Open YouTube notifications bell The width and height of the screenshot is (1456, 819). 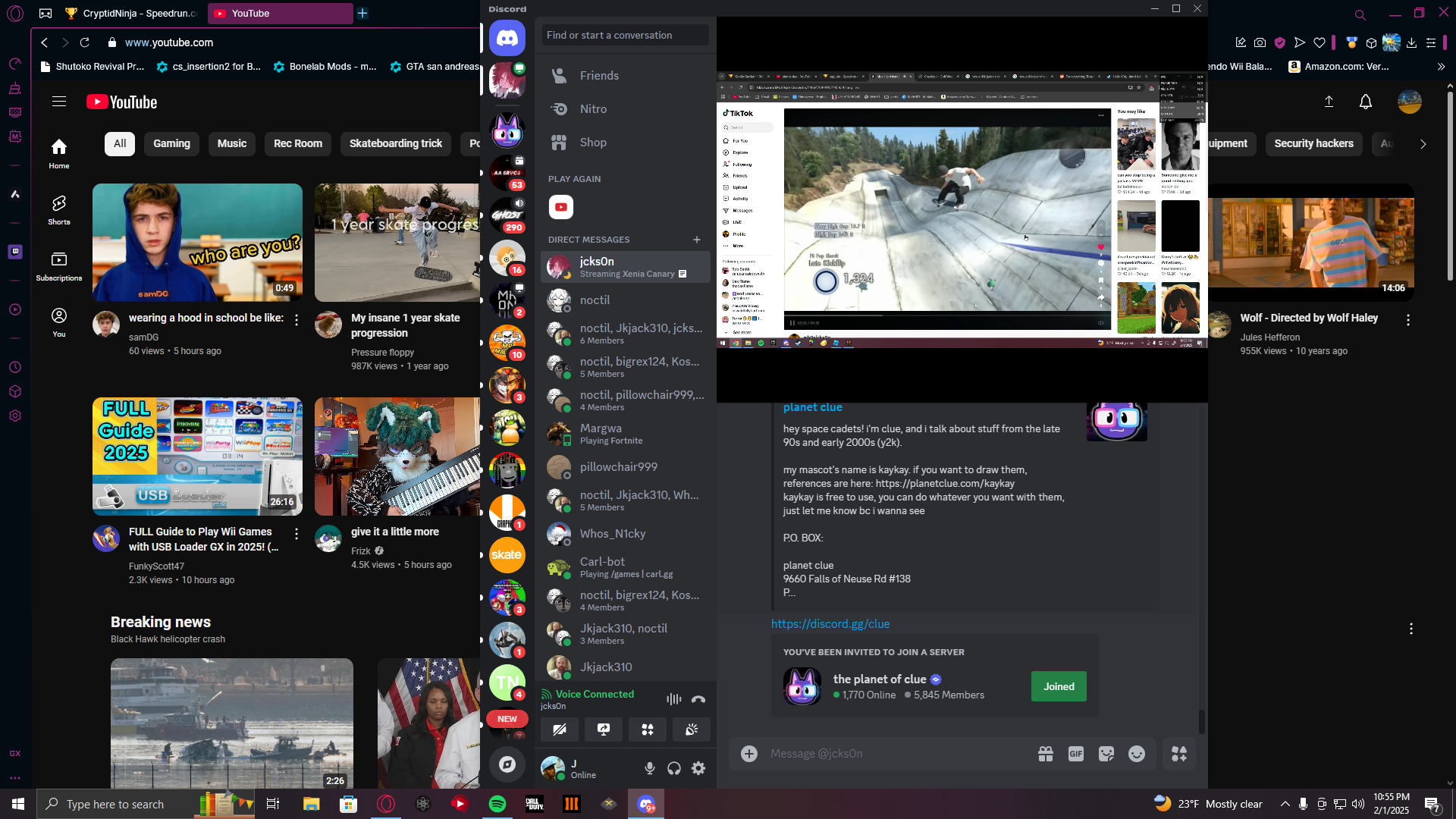click(x=1365, y=102)
